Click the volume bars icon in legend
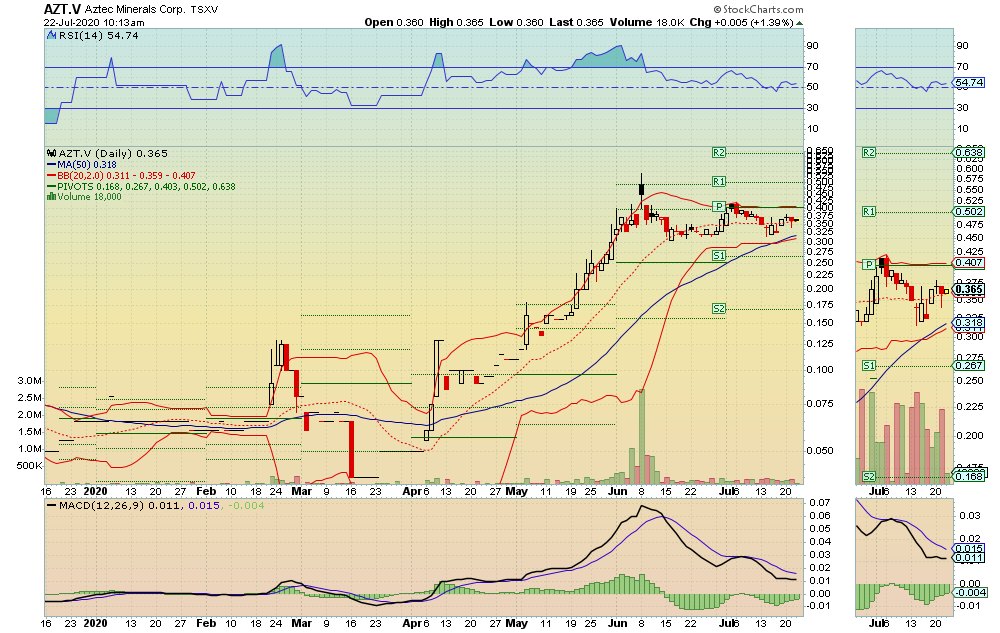 coord(51,197)
